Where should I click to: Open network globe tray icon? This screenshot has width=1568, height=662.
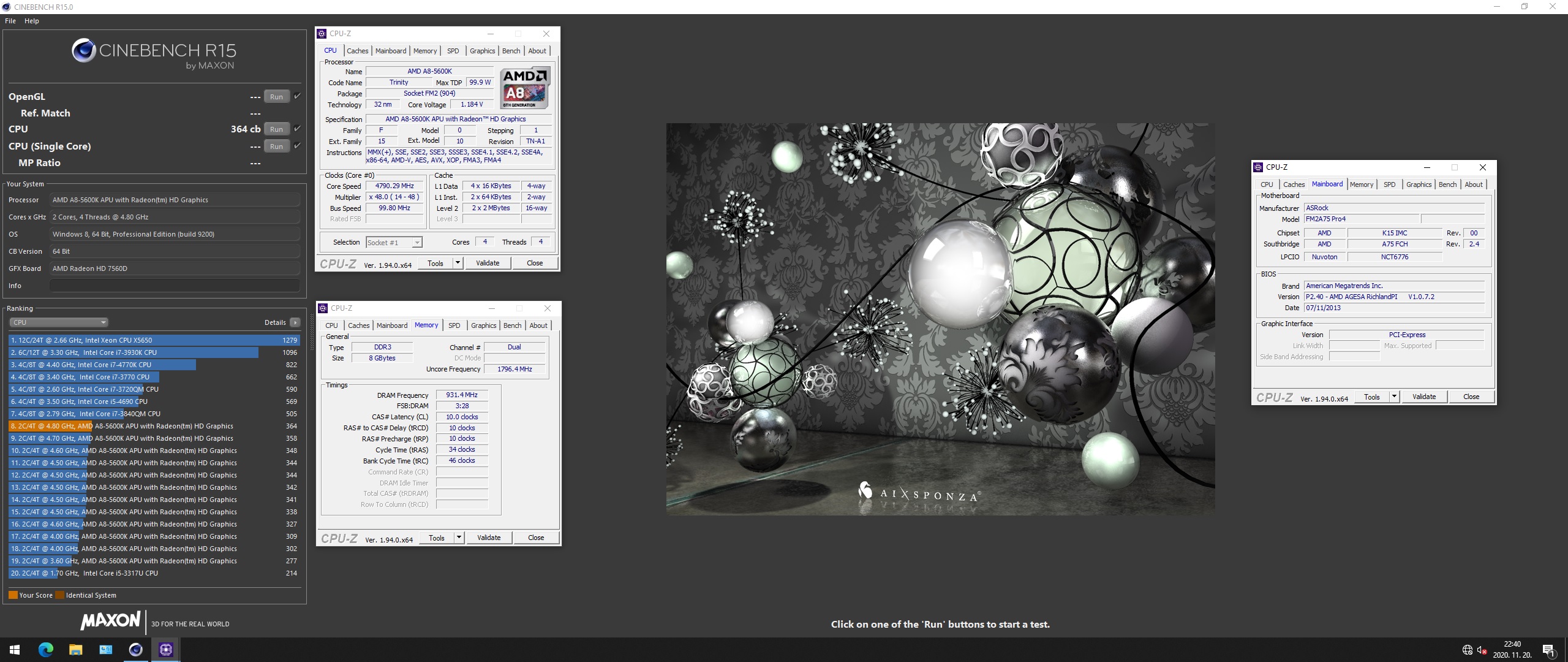[1467, 650]
